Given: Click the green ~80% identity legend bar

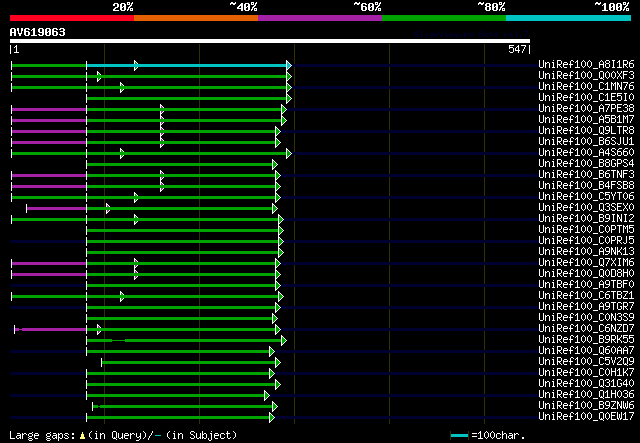Looking at the screenshot, I should point(444,18).
